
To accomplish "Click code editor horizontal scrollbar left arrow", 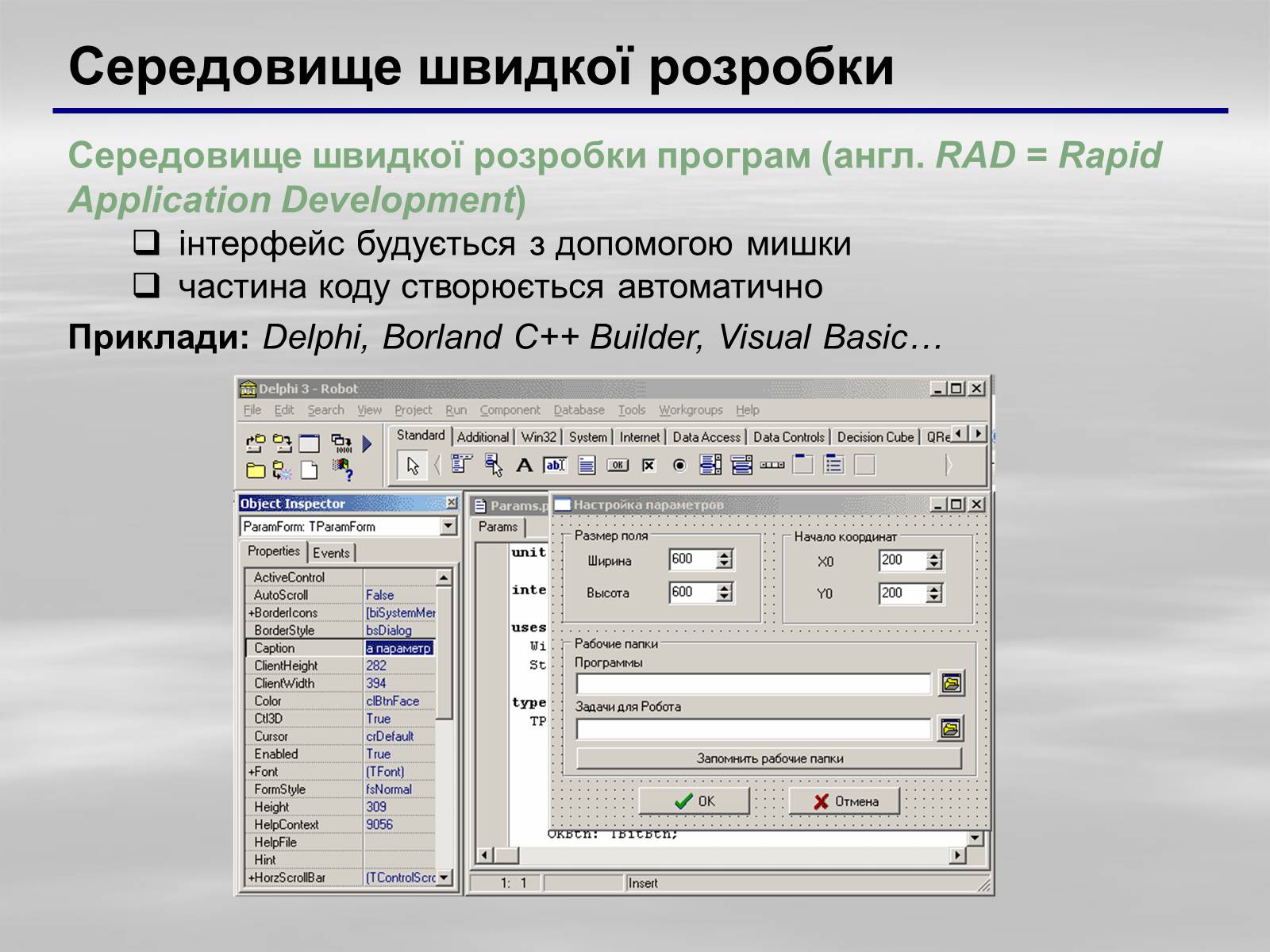I will click(483, 856).
